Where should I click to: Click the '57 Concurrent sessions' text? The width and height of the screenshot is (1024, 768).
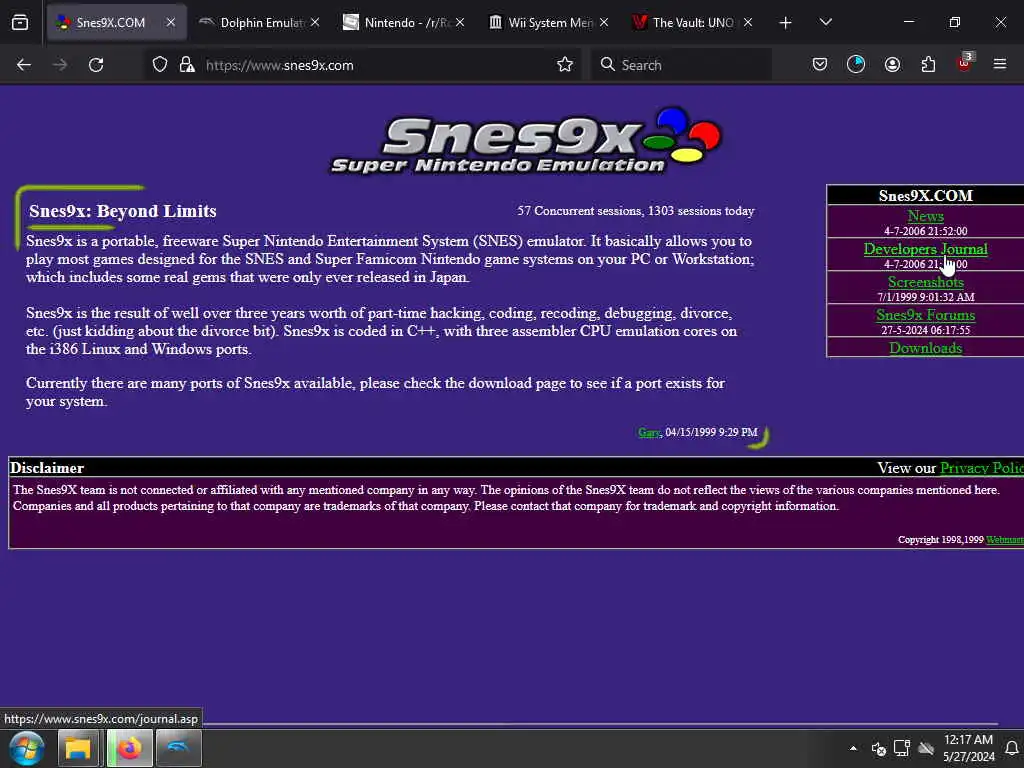tap(579, 211)
